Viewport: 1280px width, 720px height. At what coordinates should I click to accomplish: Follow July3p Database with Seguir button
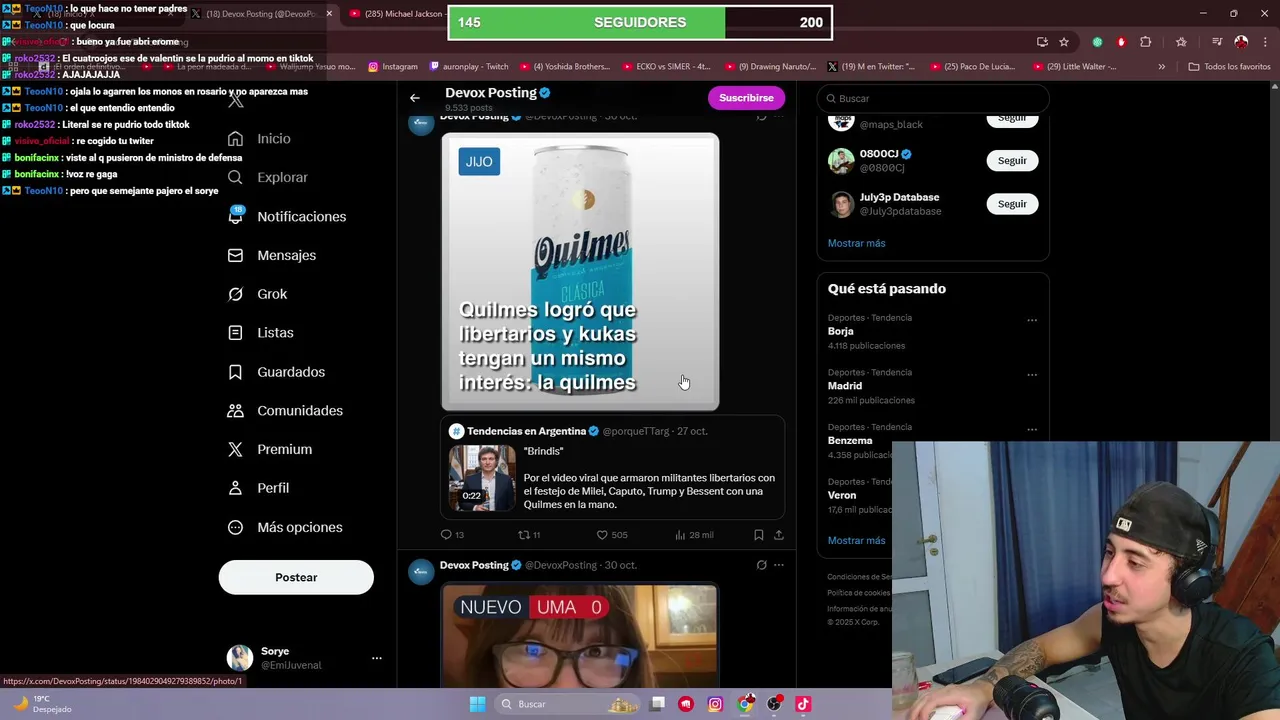[1012, 204]
